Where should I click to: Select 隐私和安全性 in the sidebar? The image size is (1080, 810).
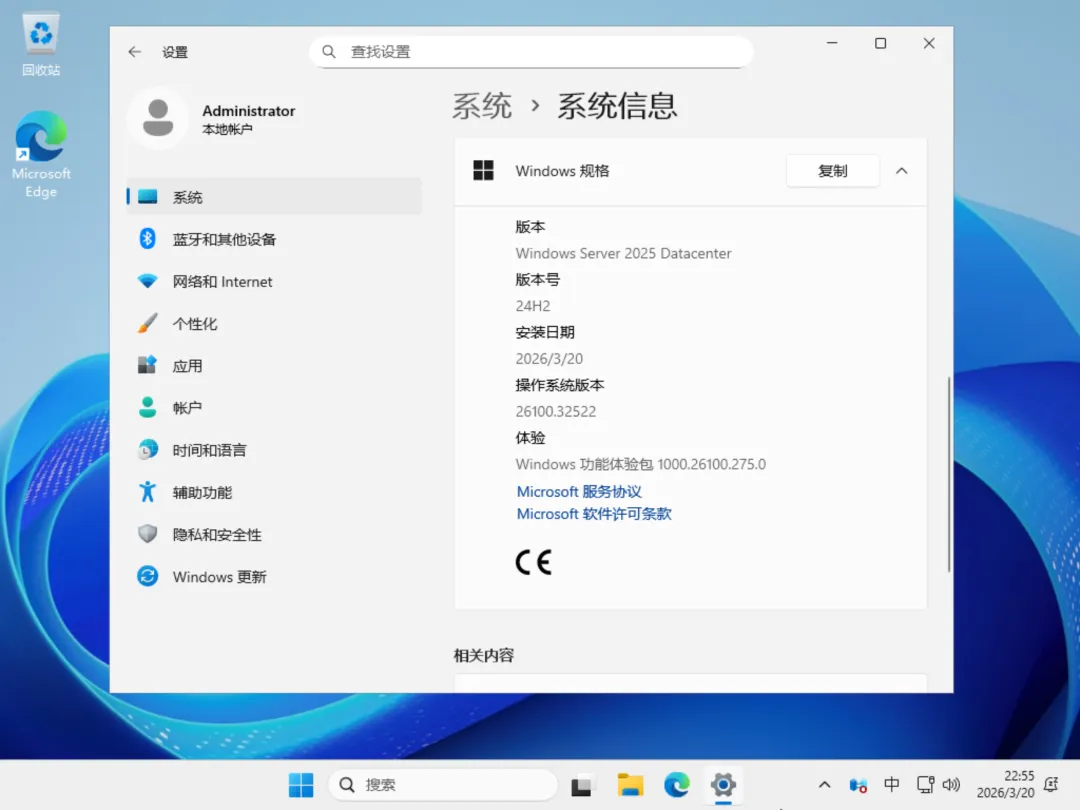pos(274,534)
